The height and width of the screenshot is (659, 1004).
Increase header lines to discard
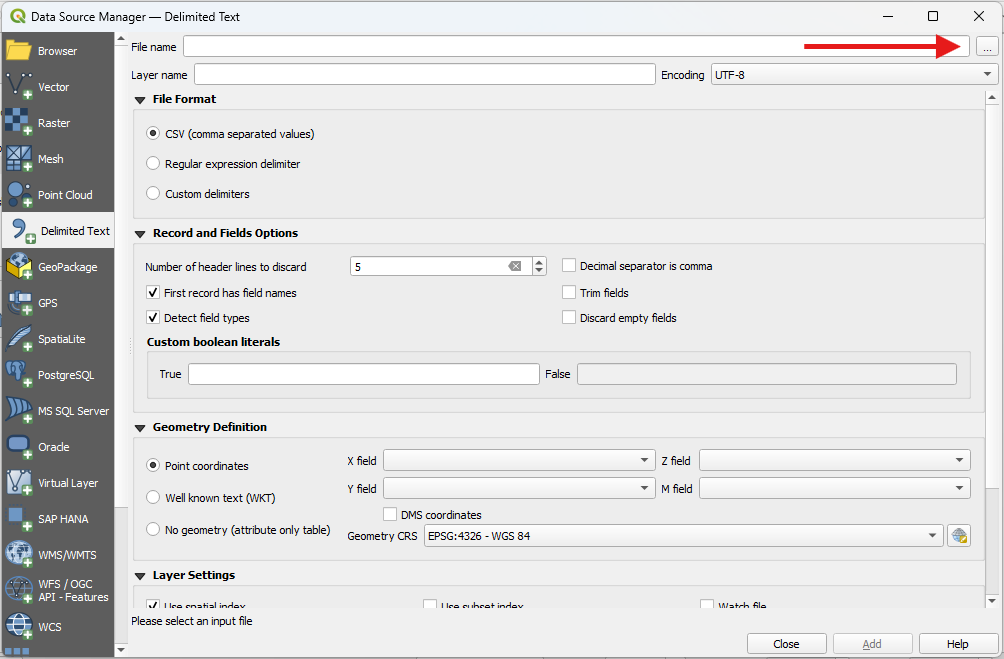[539, 262]
